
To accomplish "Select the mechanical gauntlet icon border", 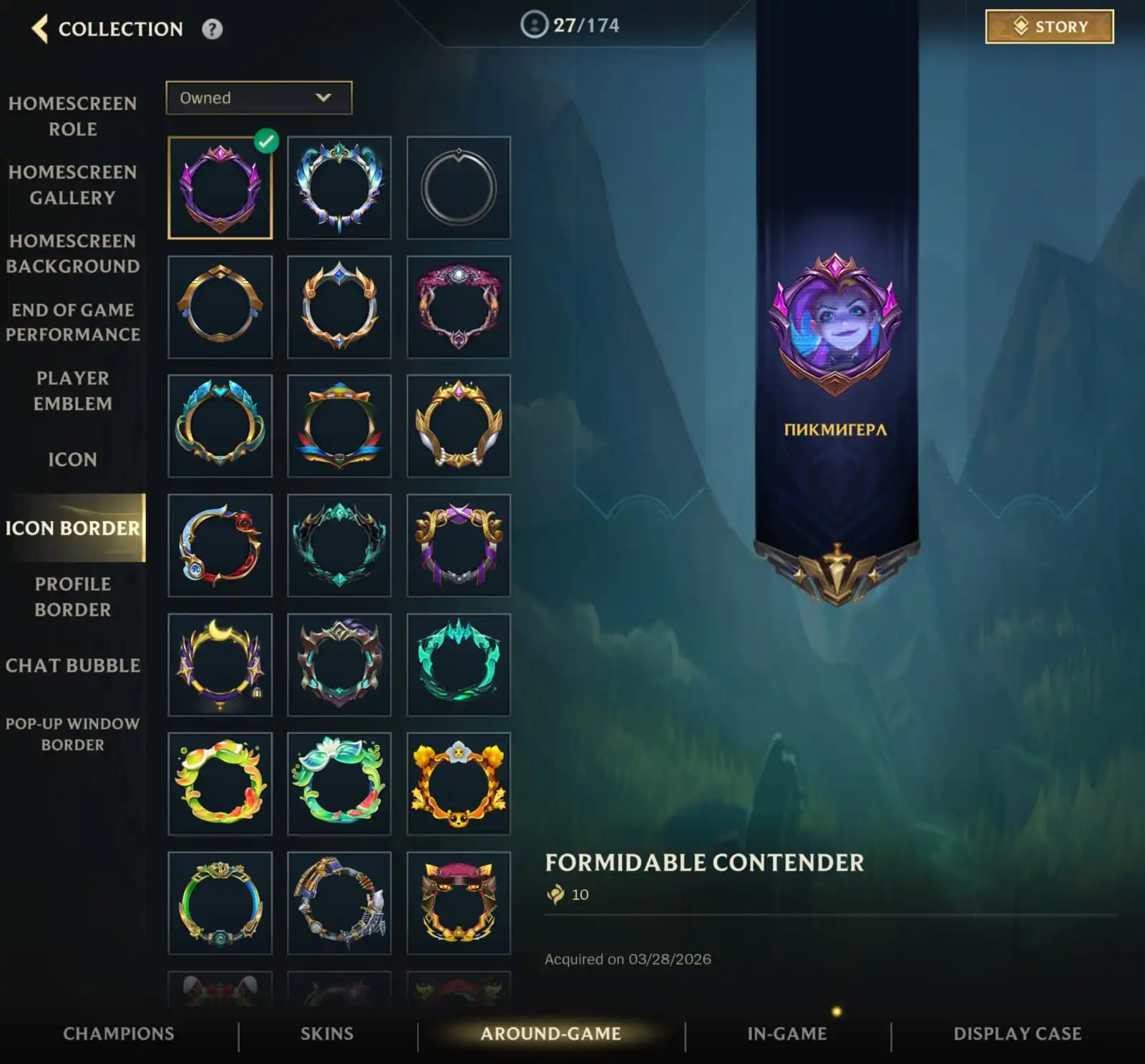I will (x=339, y=903).
